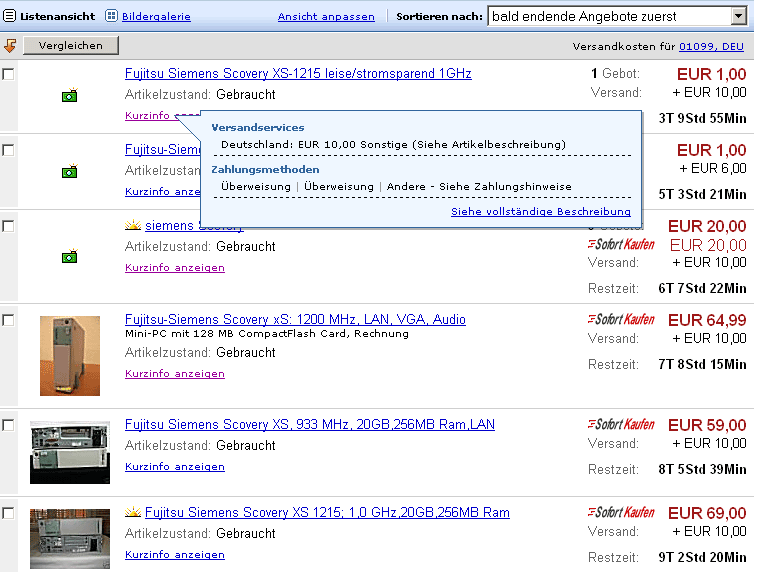Click Sofort Kaufen logo for EUR 64,99 item
The image size is (760, 572).
pos(621,319)
